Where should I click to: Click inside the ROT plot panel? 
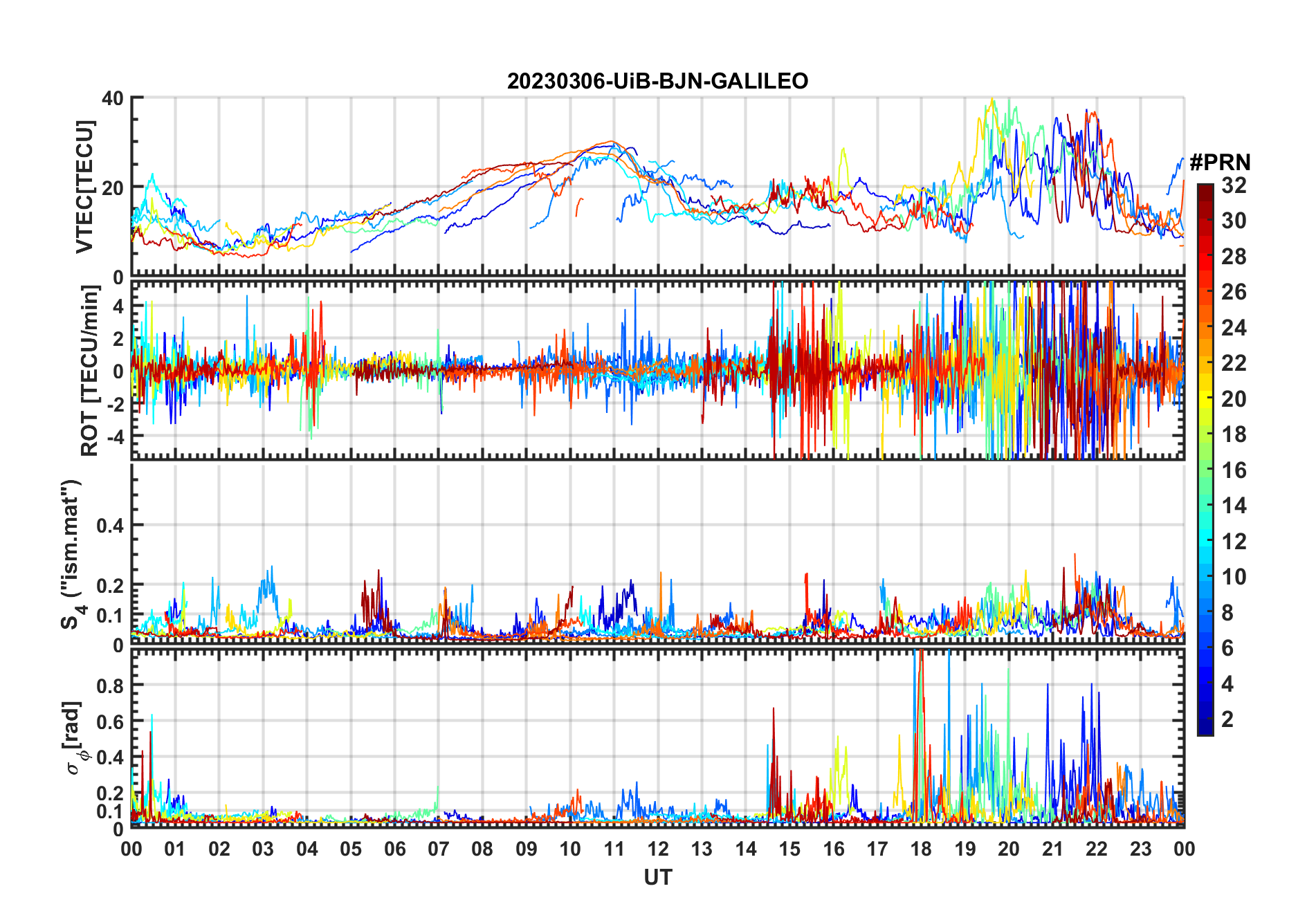coord(658,370)
